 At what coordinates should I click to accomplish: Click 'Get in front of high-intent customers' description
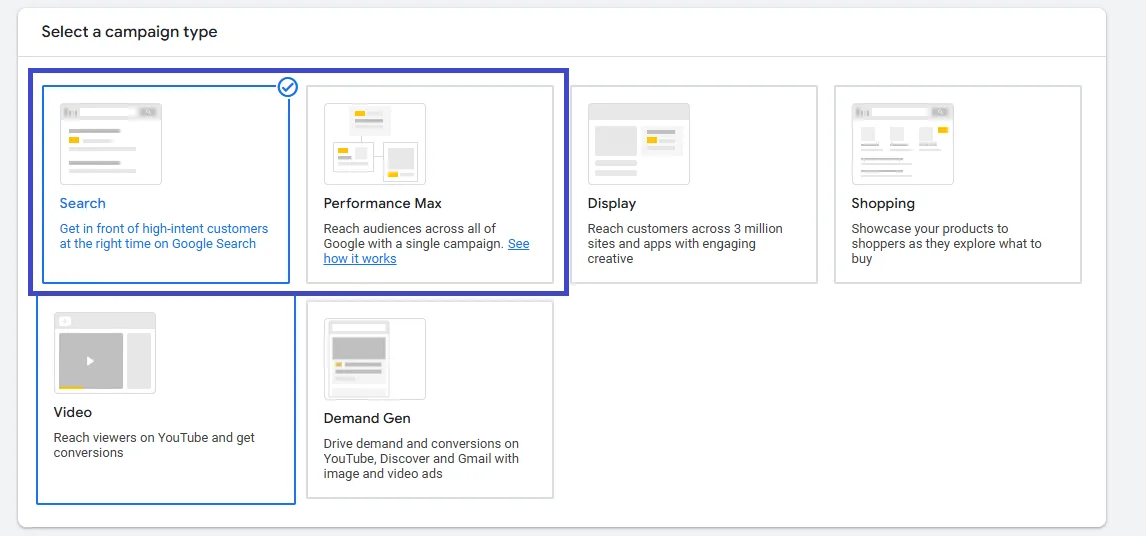(164, 236)
